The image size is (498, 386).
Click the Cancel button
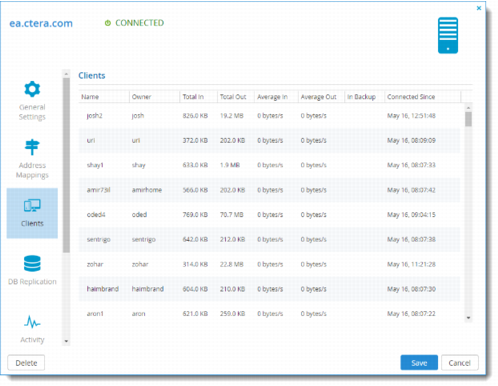460,363
